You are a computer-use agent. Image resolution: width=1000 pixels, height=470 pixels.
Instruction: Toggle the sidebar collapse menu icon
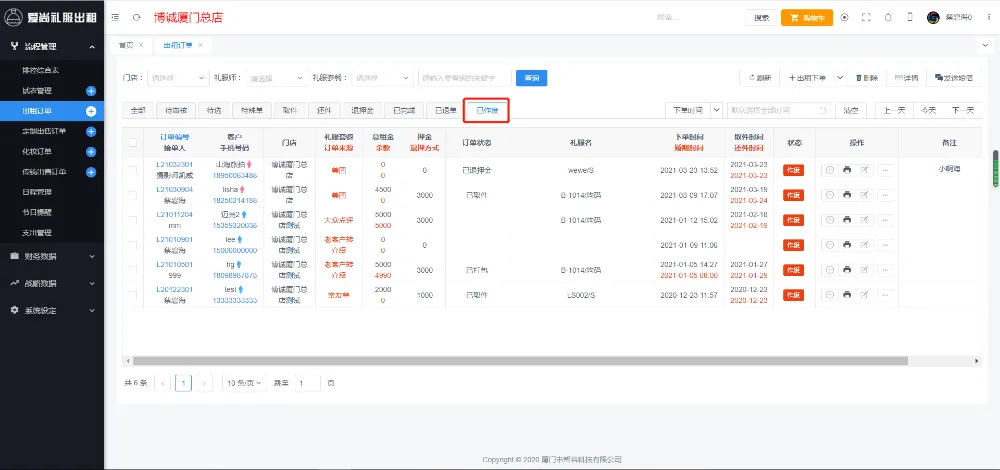pos(117,18)
